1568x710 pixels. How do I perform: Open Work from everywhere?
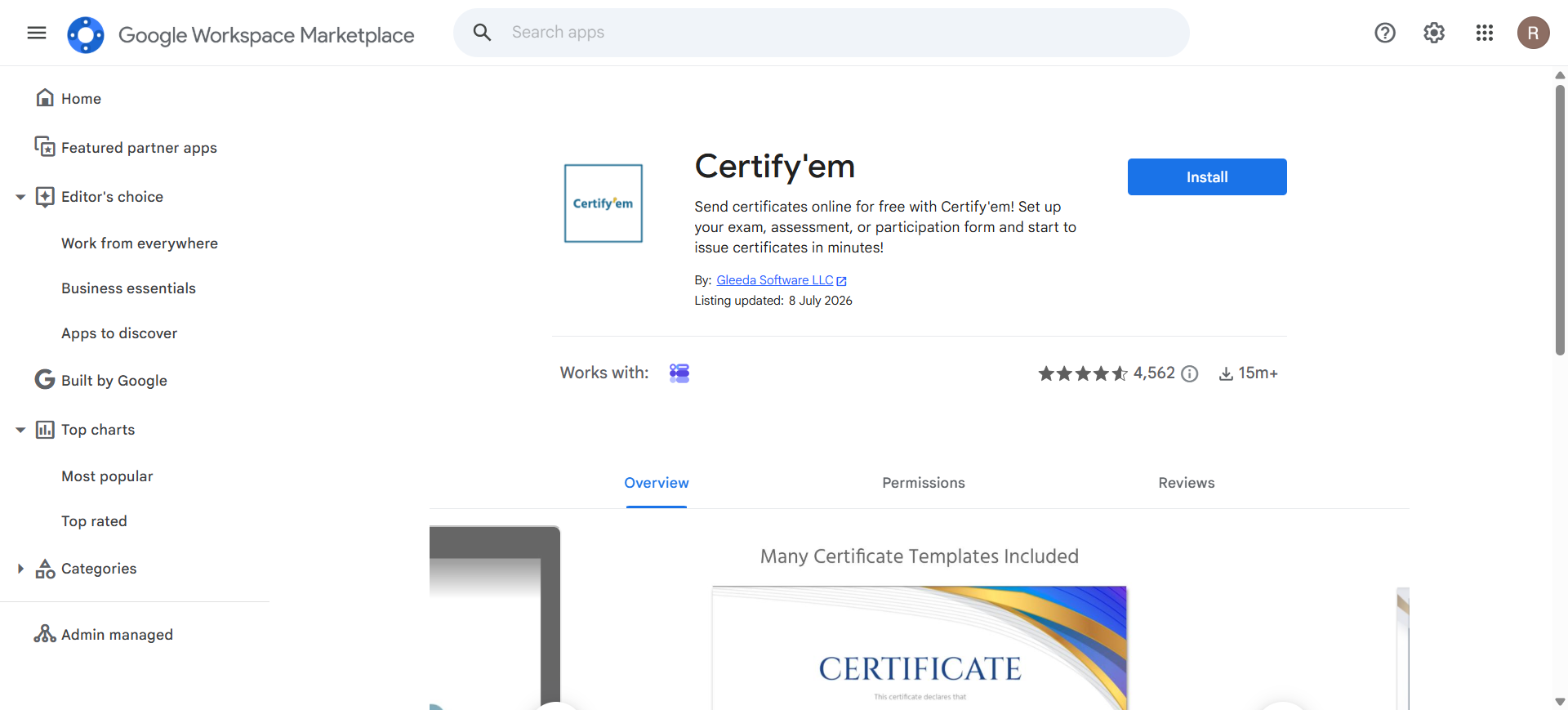(140, 243)
